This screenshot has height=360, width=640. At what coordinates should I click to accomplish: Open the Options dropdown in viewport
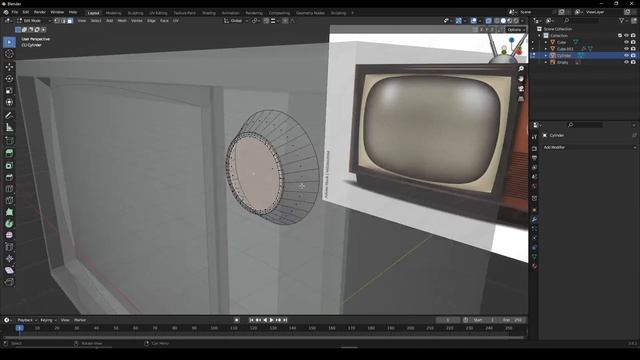pos(516,30)
